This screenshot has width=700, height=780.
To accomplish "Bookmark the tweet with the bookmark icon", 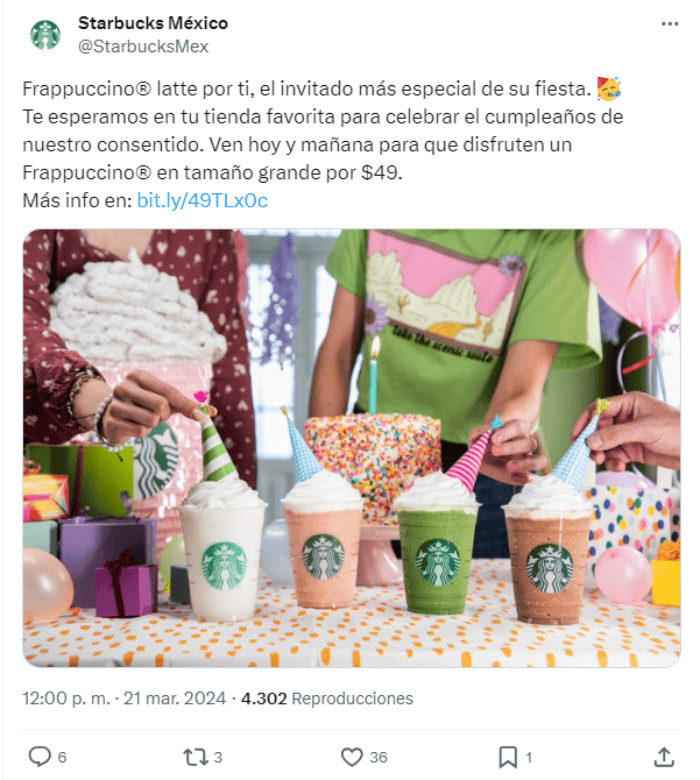I will (x=507, y=757).
